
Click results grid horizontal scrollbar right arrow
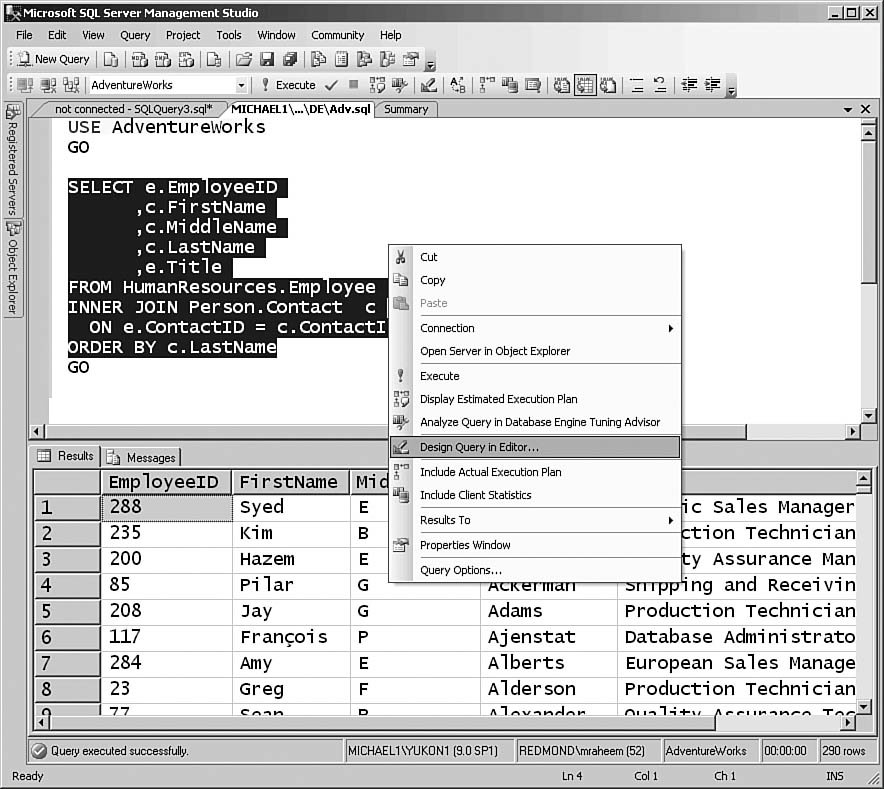point(848,722)
